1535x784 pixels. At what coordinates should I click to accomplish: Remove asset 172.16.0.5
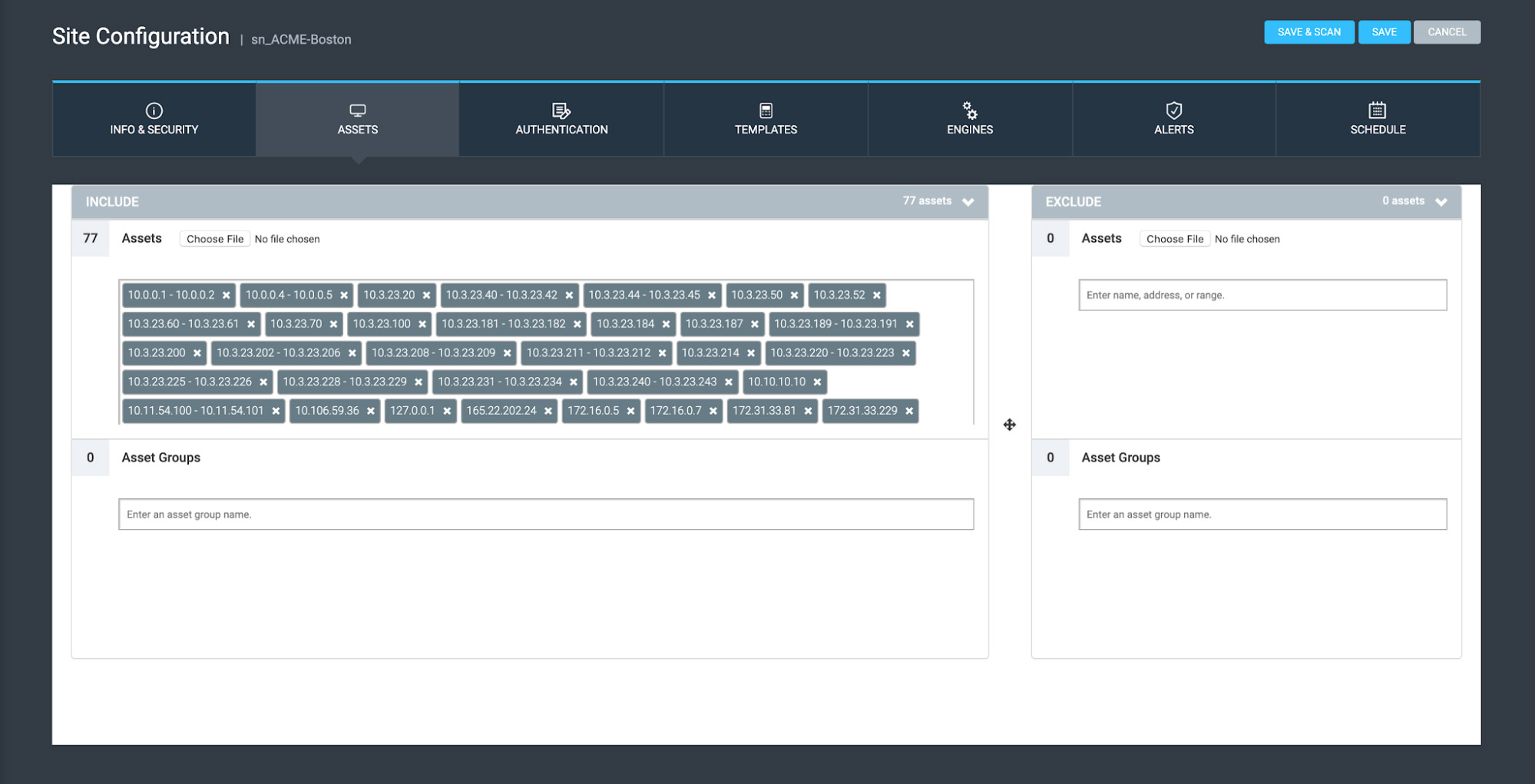[x=630, y=412]
